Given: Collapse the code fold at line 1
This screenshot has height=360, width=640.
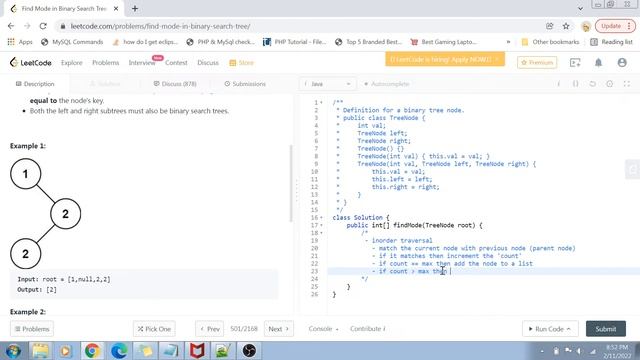Looking at the screenshot, I should tap(322, 102).
